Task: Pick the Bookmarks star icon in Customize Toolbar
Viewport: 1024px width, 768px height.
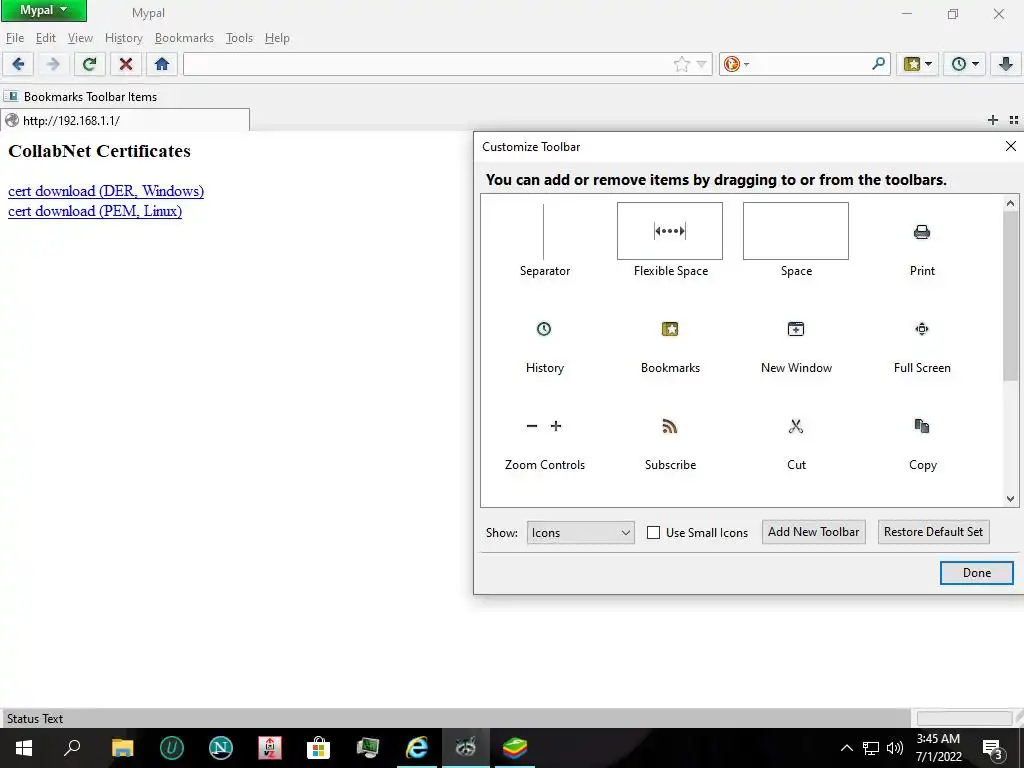Action: (x=670, y=328)
